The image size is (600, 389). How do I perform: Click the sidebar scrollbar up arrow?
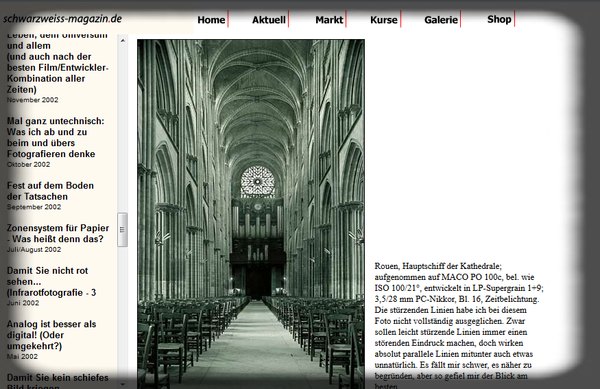(122, 40)
